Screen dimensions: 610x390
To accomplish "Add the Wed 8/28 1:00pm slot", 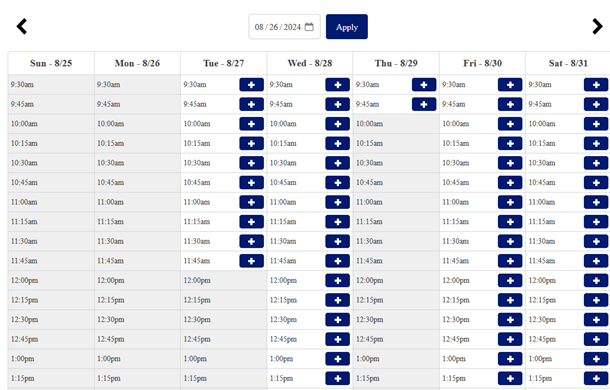I will coord(338,359).
